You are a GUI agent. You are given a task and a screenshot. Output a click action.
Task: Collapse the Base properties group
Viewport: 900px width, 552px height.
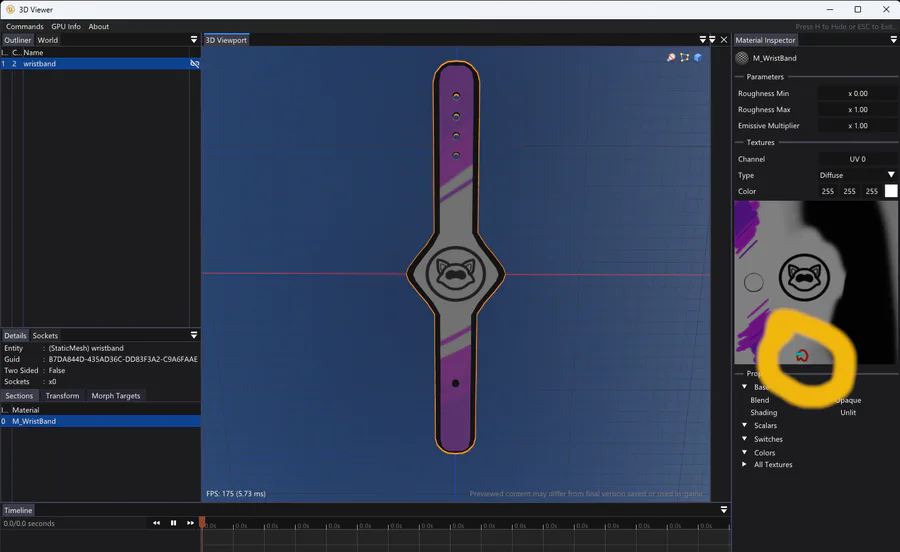pos(744,387)
